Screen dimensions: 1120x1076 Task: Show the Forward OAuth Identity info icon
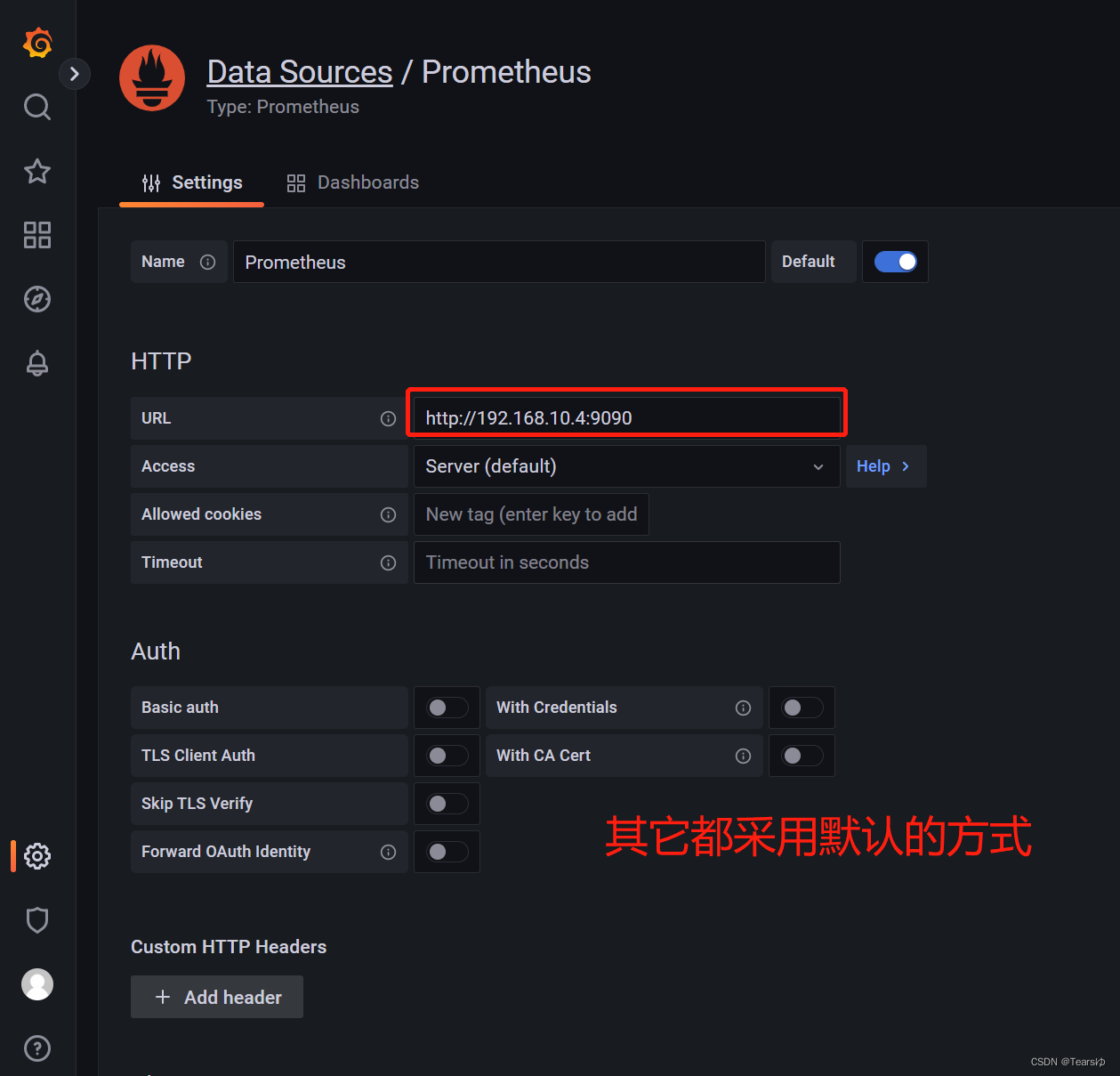pyautogui.click(x=388, y=852)
